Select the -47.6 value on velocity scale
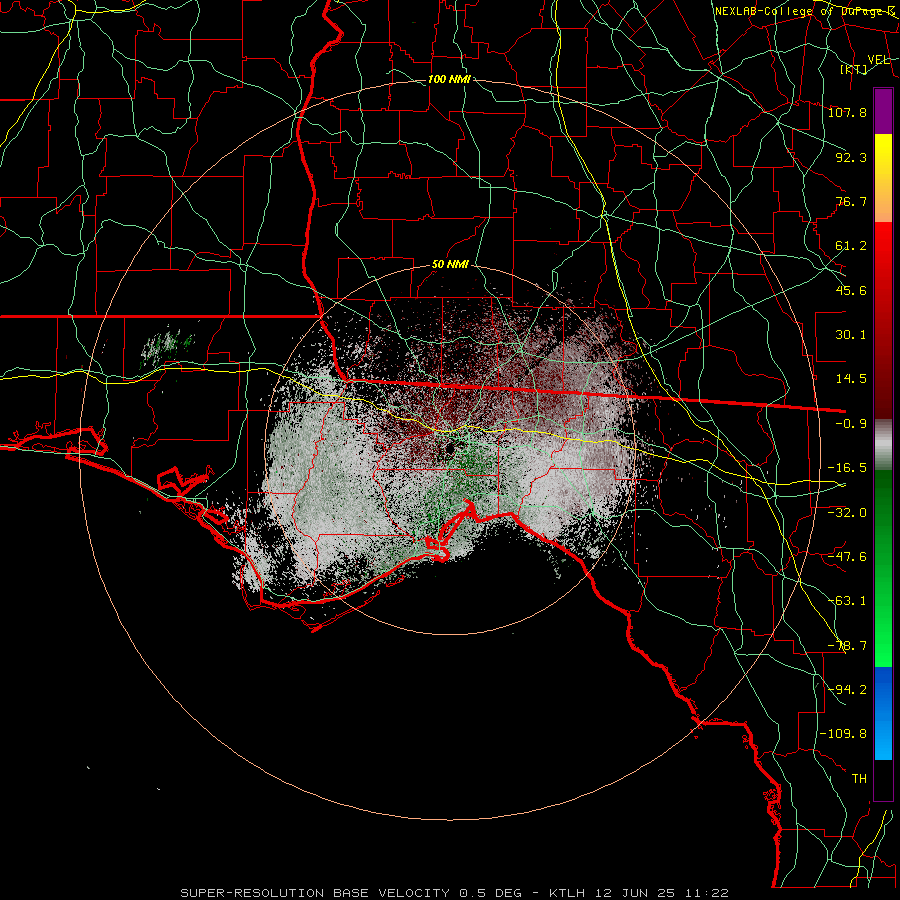The image size is (900, 900). (847, 556)
